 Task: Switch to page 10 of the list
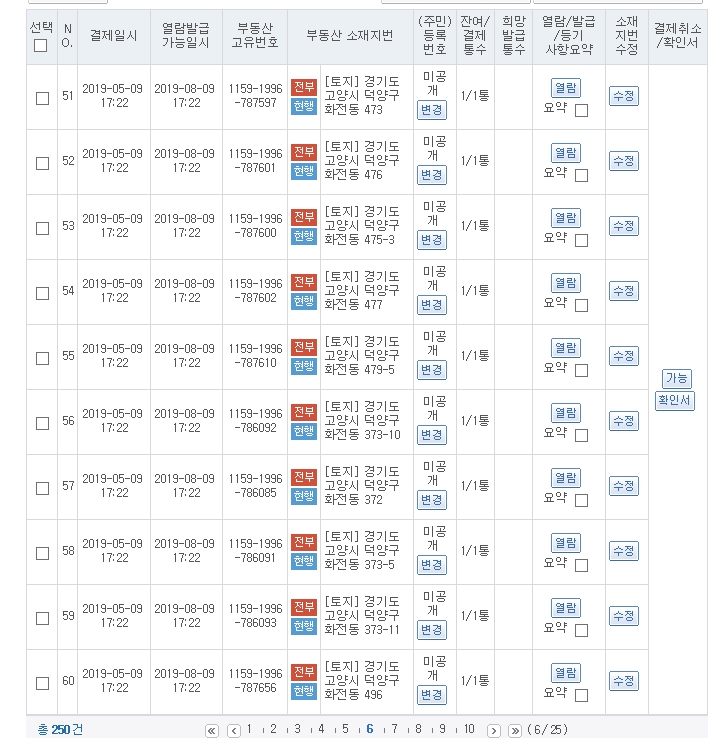click(x=469, y=729)
